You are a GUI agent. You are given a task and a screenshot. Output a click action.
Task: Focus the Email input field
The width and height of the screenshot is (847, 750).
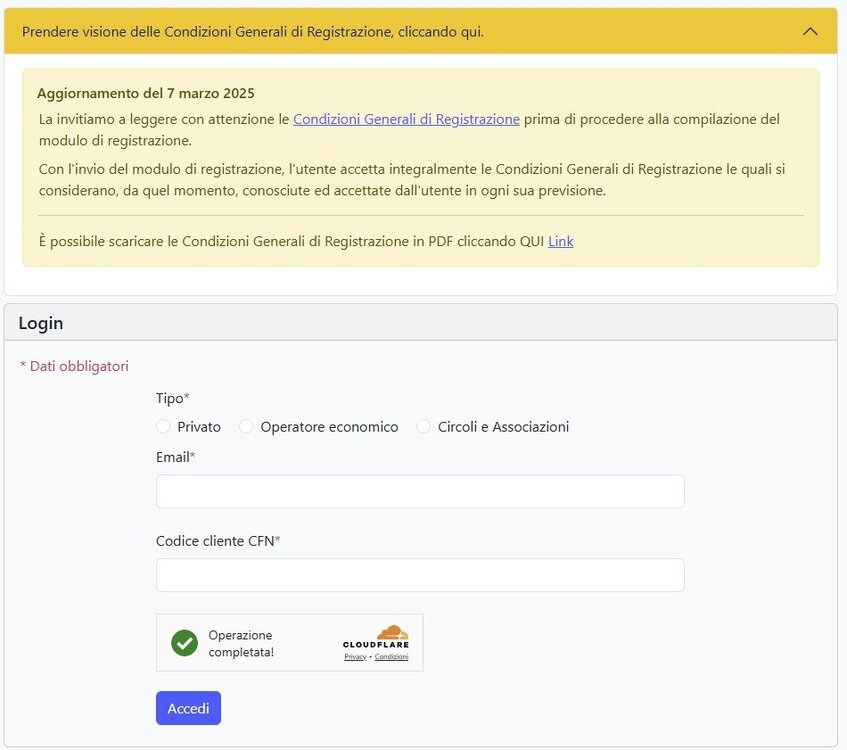coord(420,491)
